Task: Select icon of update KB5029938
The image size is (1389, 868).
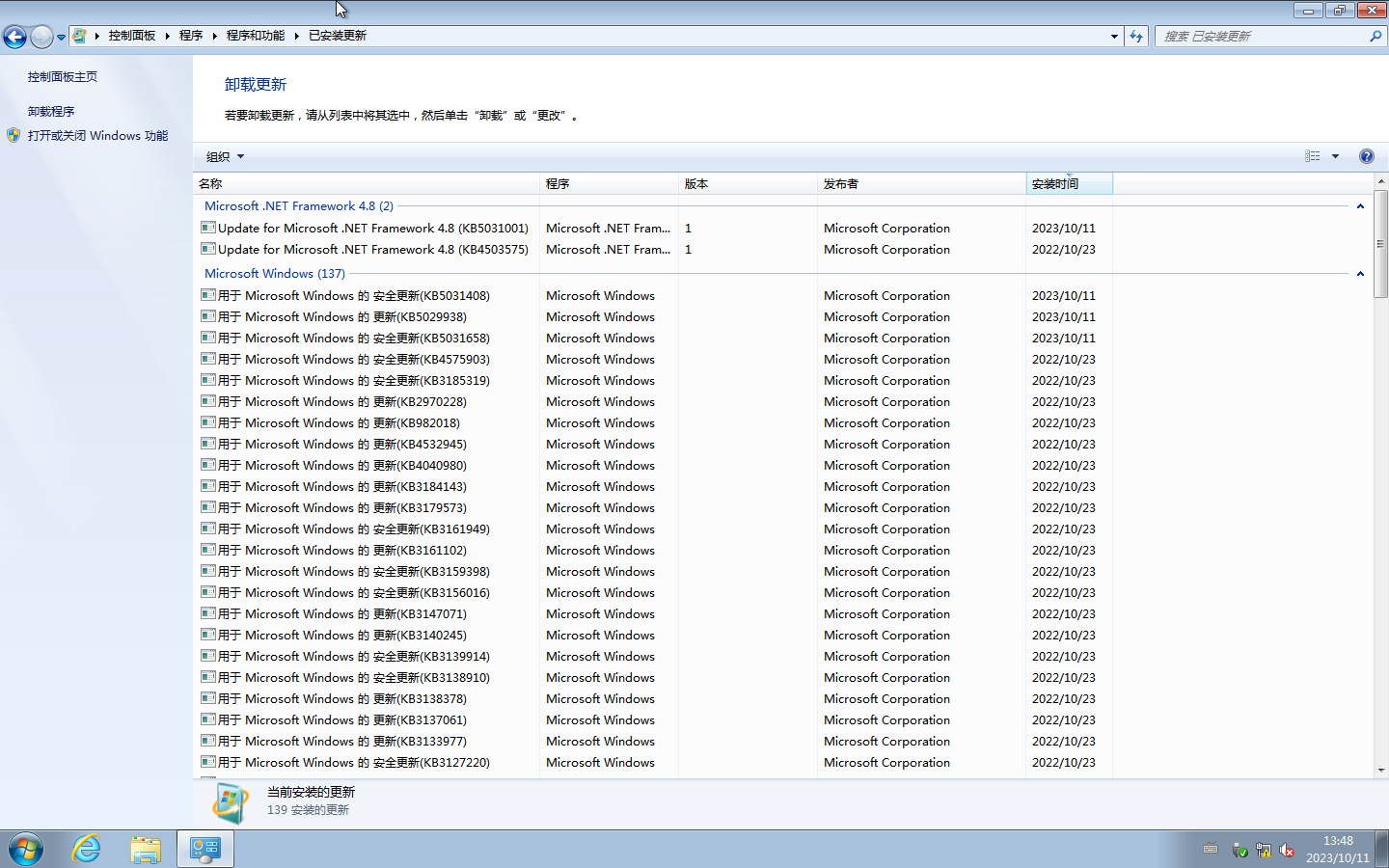Action: 207,316
